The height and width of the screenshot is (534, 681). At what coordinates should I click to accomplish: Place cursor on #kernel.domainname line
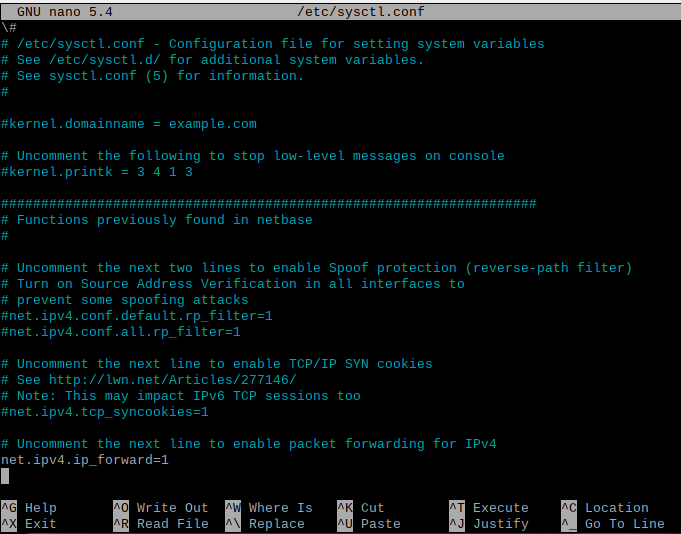[128, 124]
